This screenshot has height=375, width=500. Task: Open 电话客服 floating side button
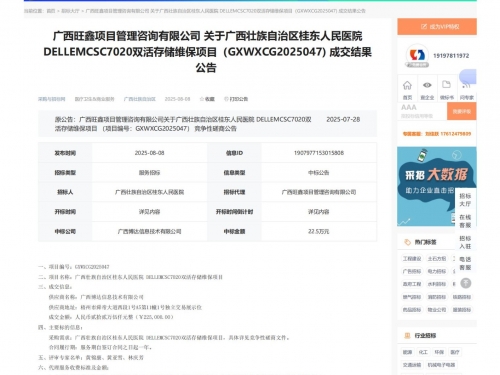point(465,263)
